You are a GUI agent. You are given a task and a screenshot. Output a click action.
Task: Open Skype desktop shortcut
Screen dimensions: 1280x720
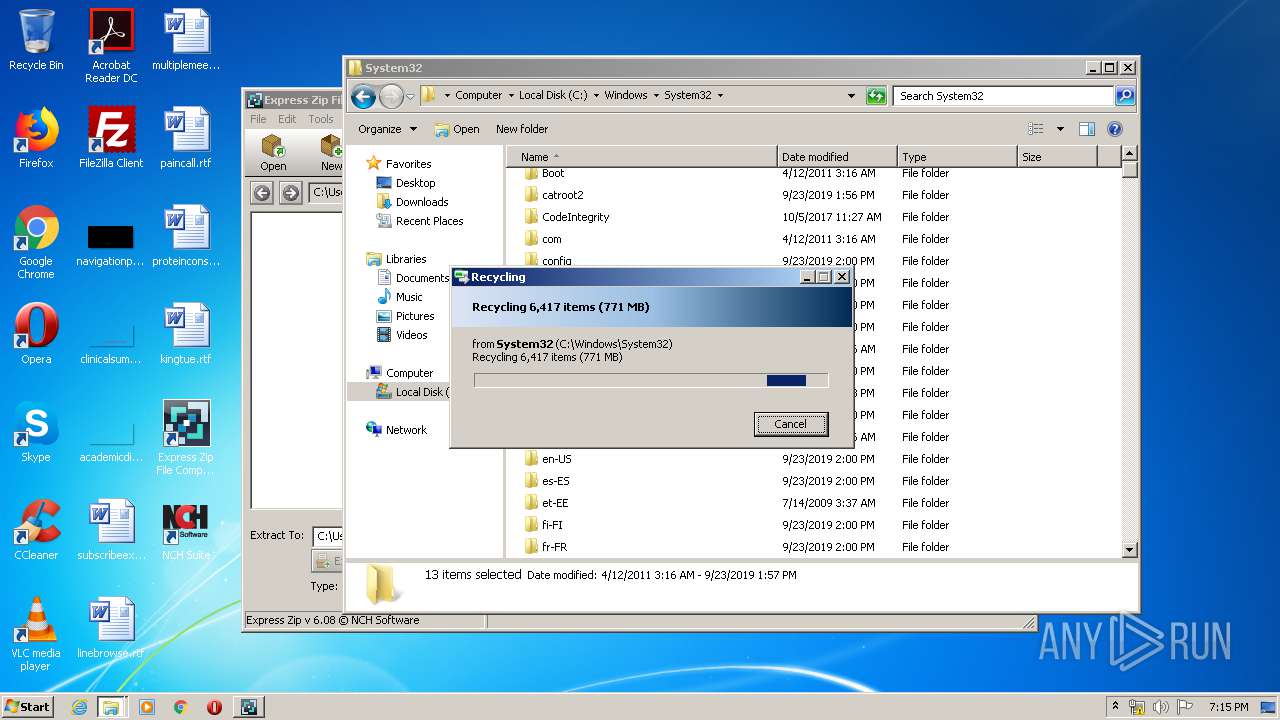pyautogui.click(x=36, y=432)
